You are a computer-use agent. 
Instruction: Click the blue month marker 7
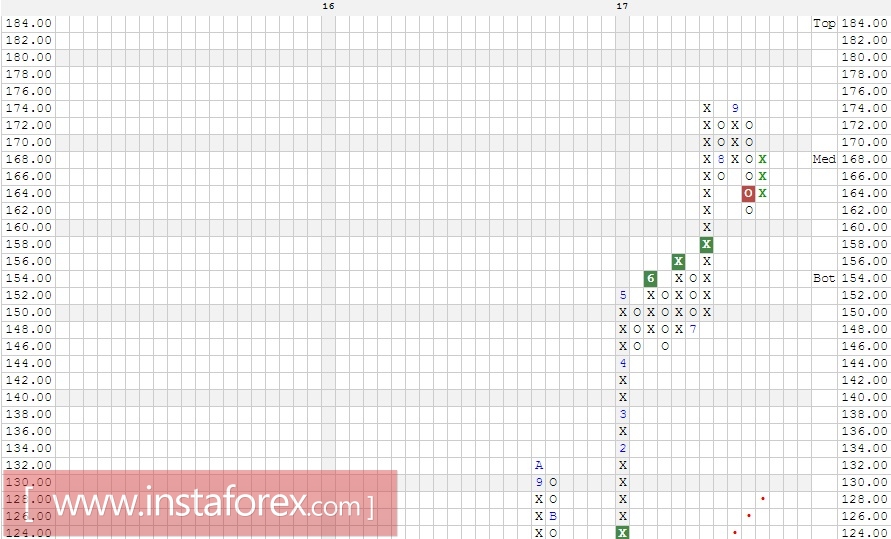click(693, 329)
